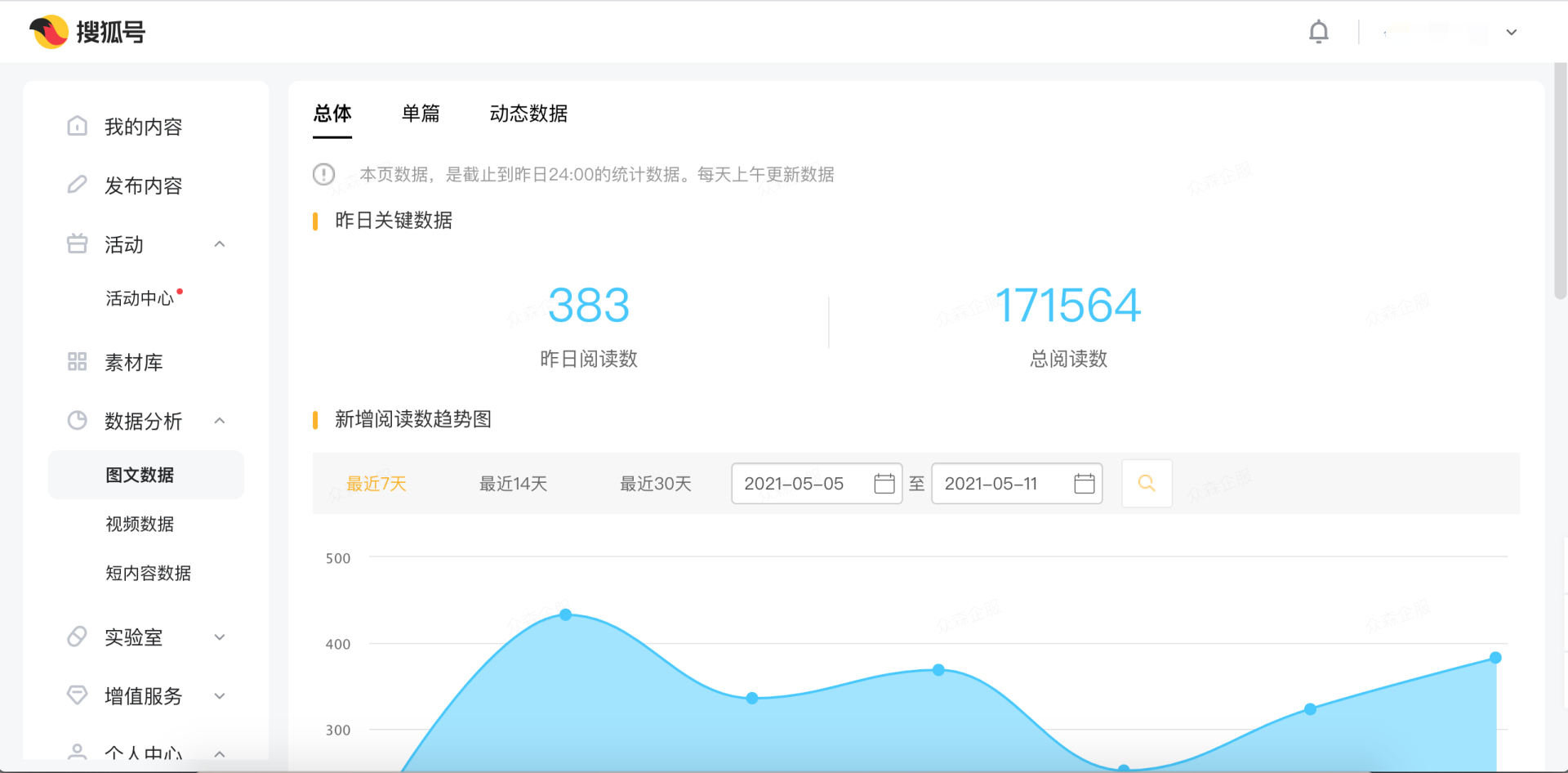Click the 增值服务 diamond icon
Viewport: 1568px width, 773px height.
(x=77, y=695)
